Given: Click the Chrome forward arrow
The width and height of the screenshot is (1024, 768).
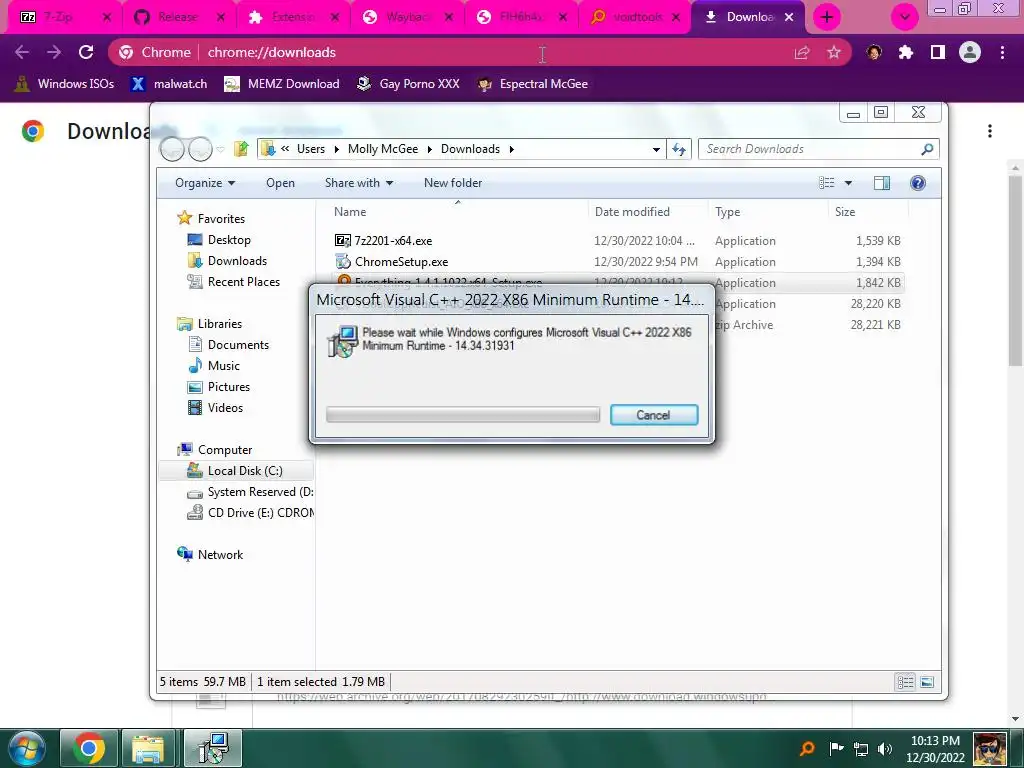Looking at the screenshot, I should 54,52.
